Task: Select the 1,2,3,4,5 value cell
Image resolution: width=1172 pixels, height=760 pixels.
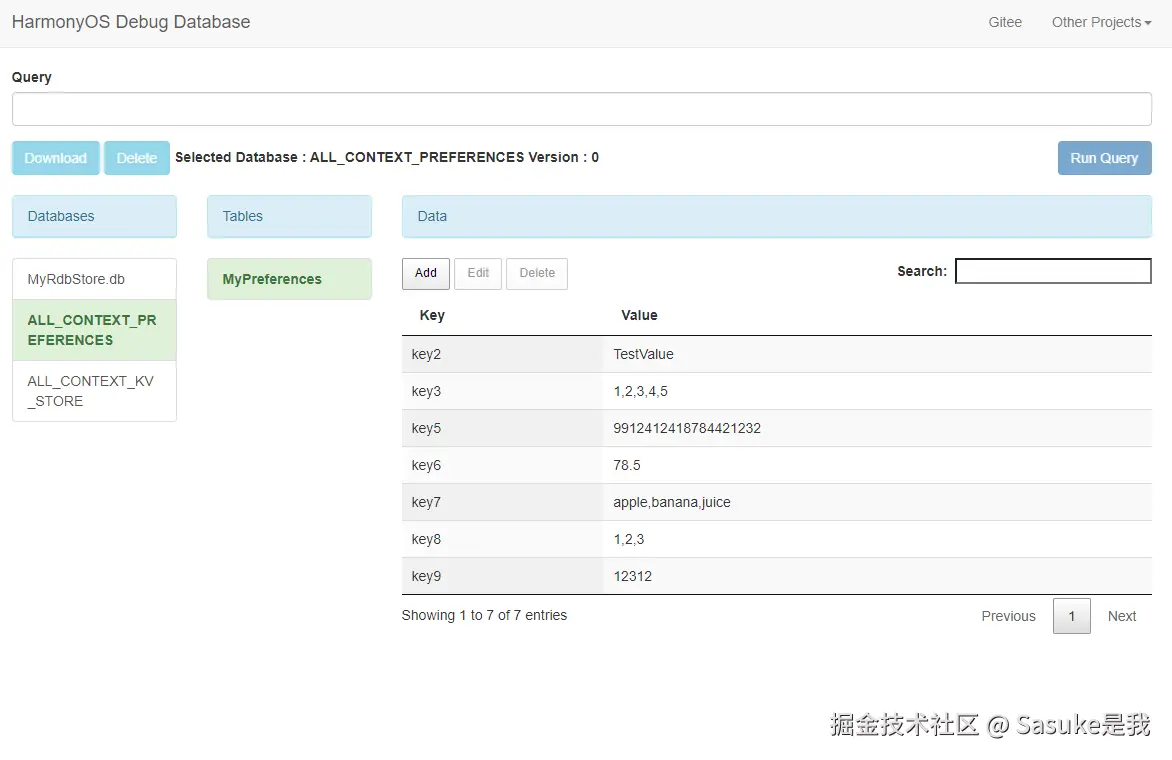Action: tap(878, 391)
